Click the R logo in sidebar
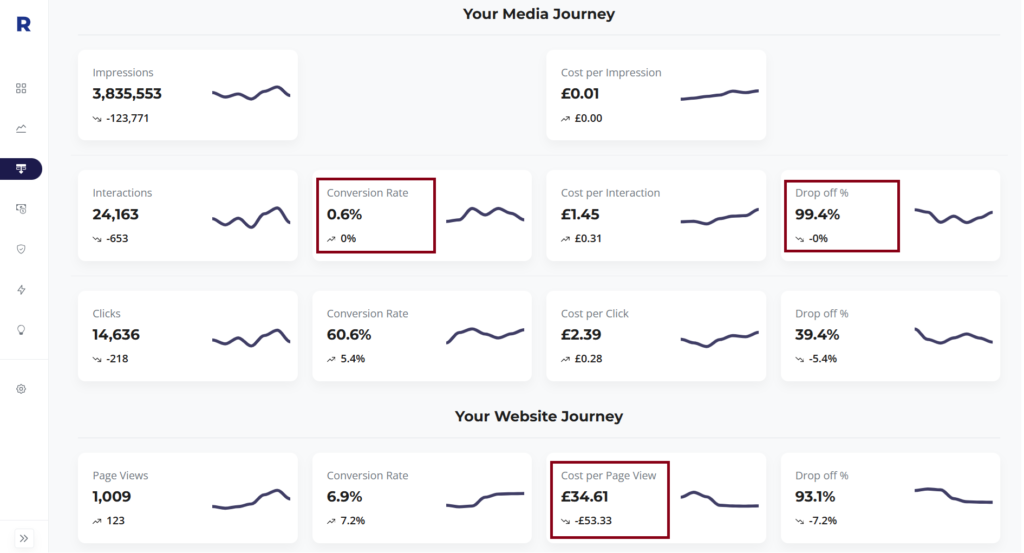 (x=24, y=24)
